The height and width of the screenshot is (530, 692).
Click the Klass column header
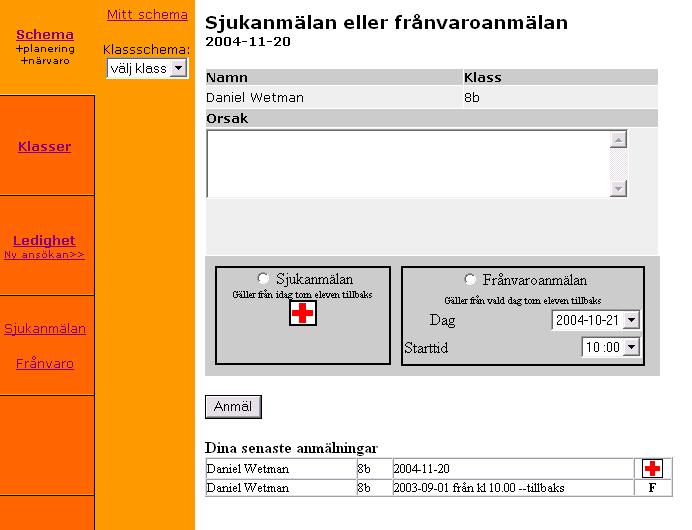[483, 77]
